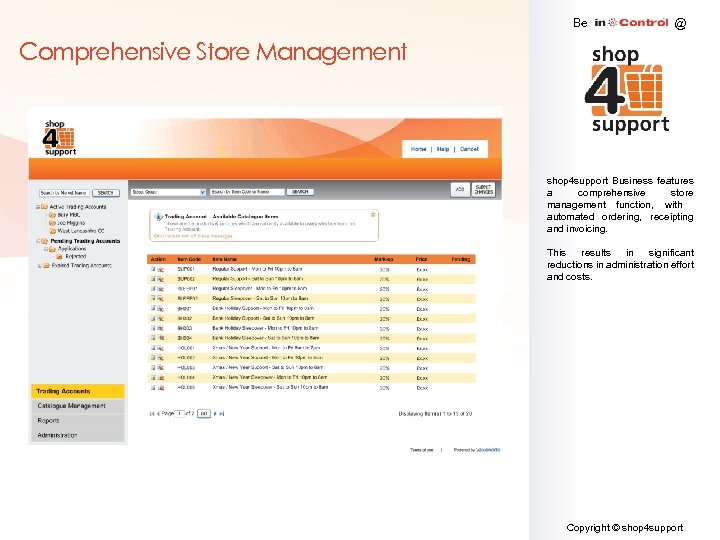The width and height of the screenshot is (720, 540).
Task: Click the Search button beside the name search box
Action: tap(106, 193)
